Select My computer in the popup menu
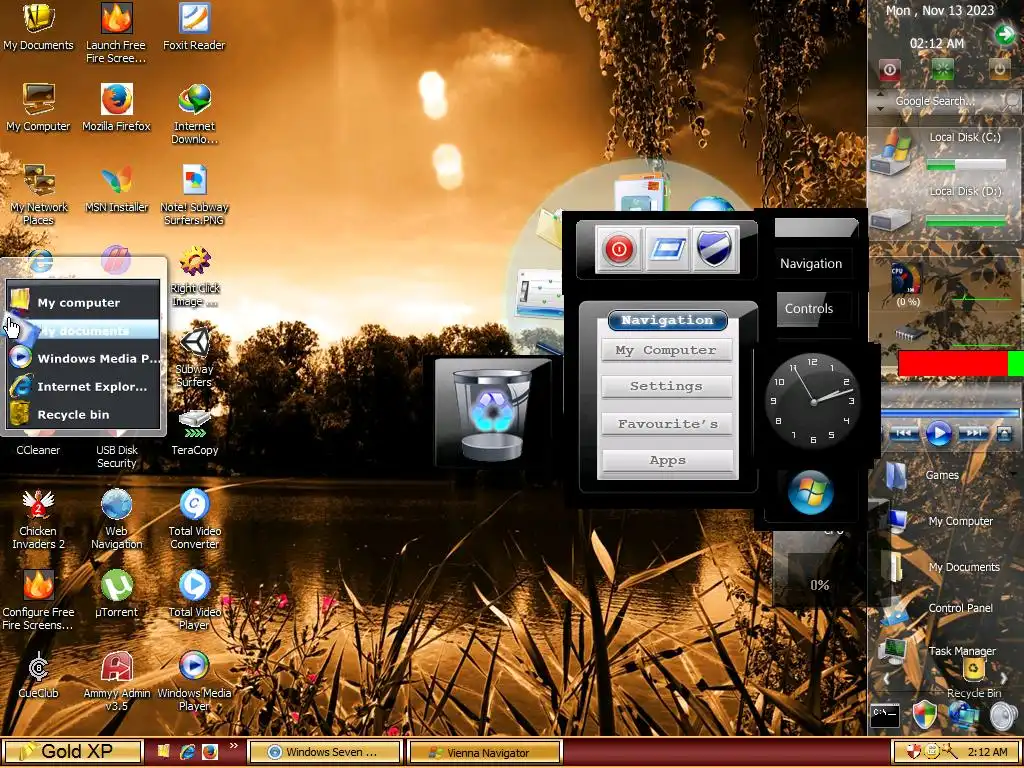The width and height of the screenshot is (1024, 768). 83,302
